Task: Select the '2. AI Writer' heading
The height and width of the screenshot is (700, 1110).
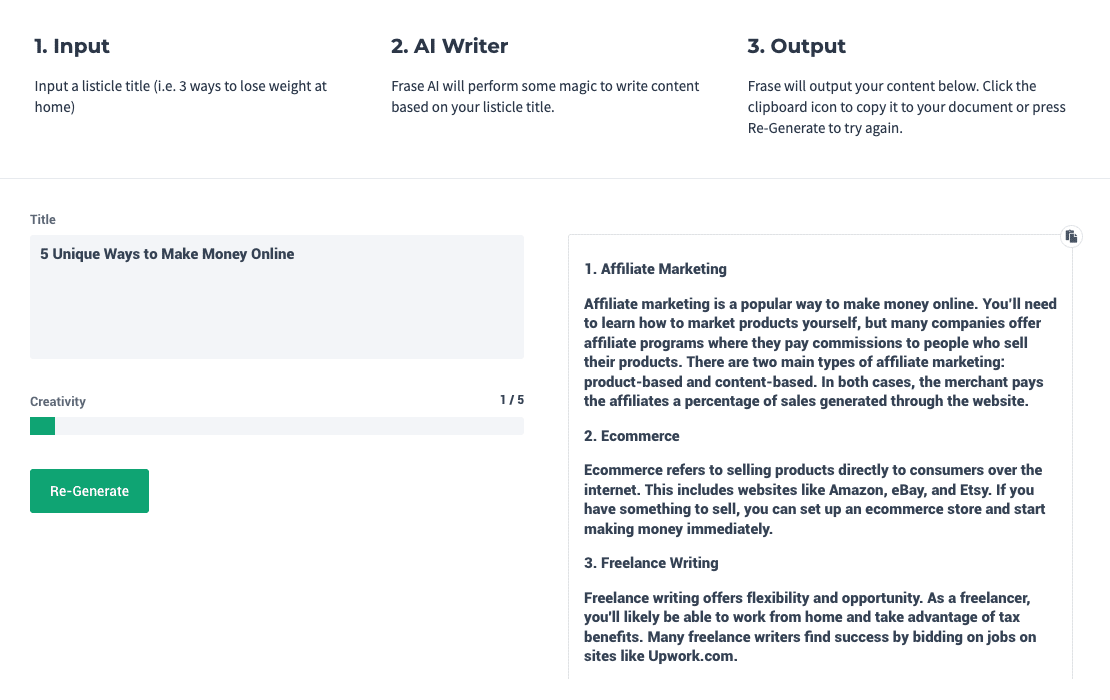Action: [450, 46]
